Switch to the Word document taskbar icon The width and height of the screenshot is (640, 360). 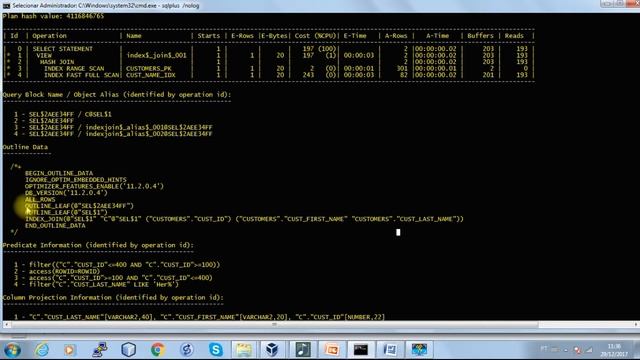click(x=390, y=350)
